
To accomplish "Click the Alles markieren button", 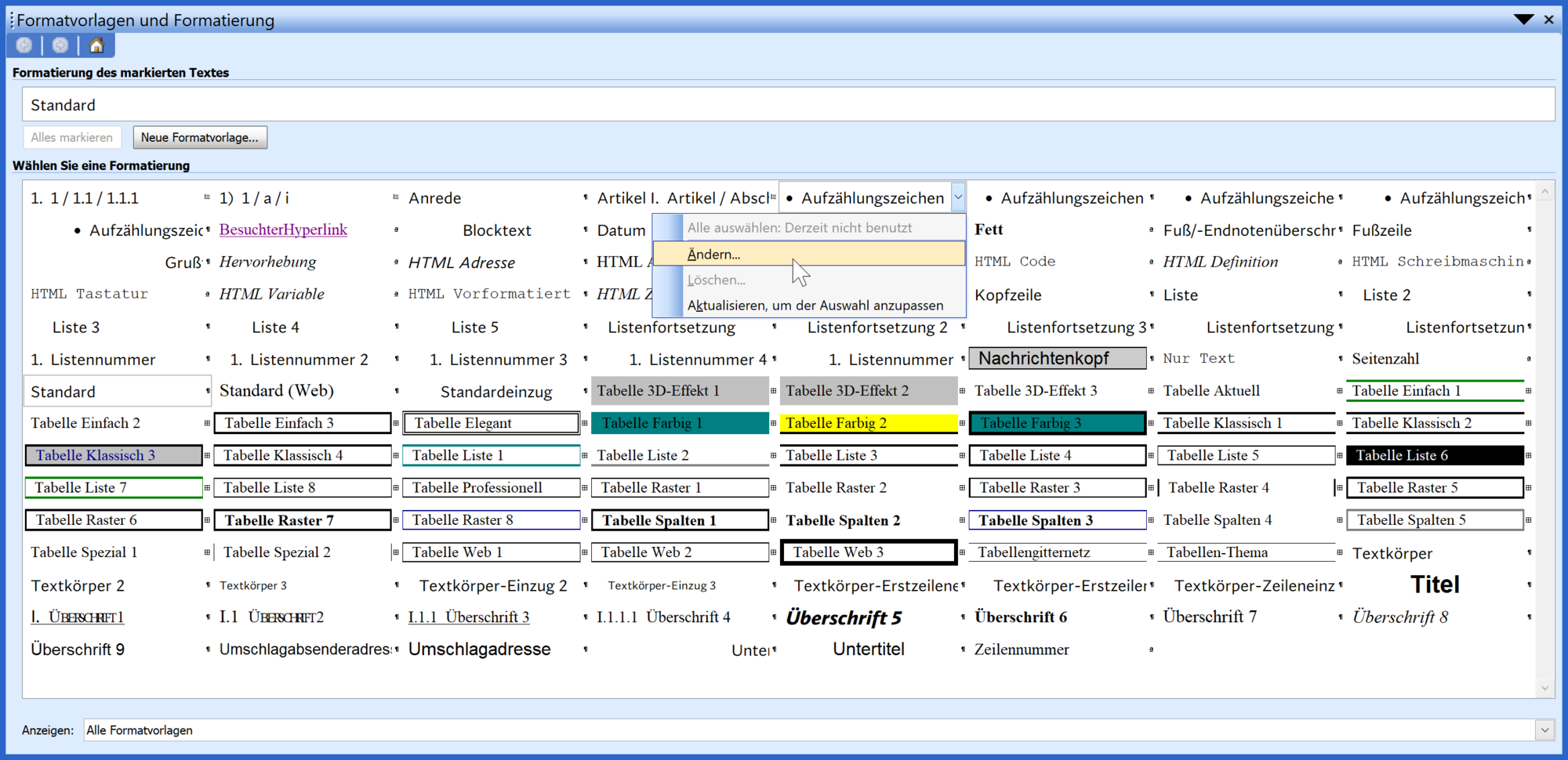I will 72,137.
